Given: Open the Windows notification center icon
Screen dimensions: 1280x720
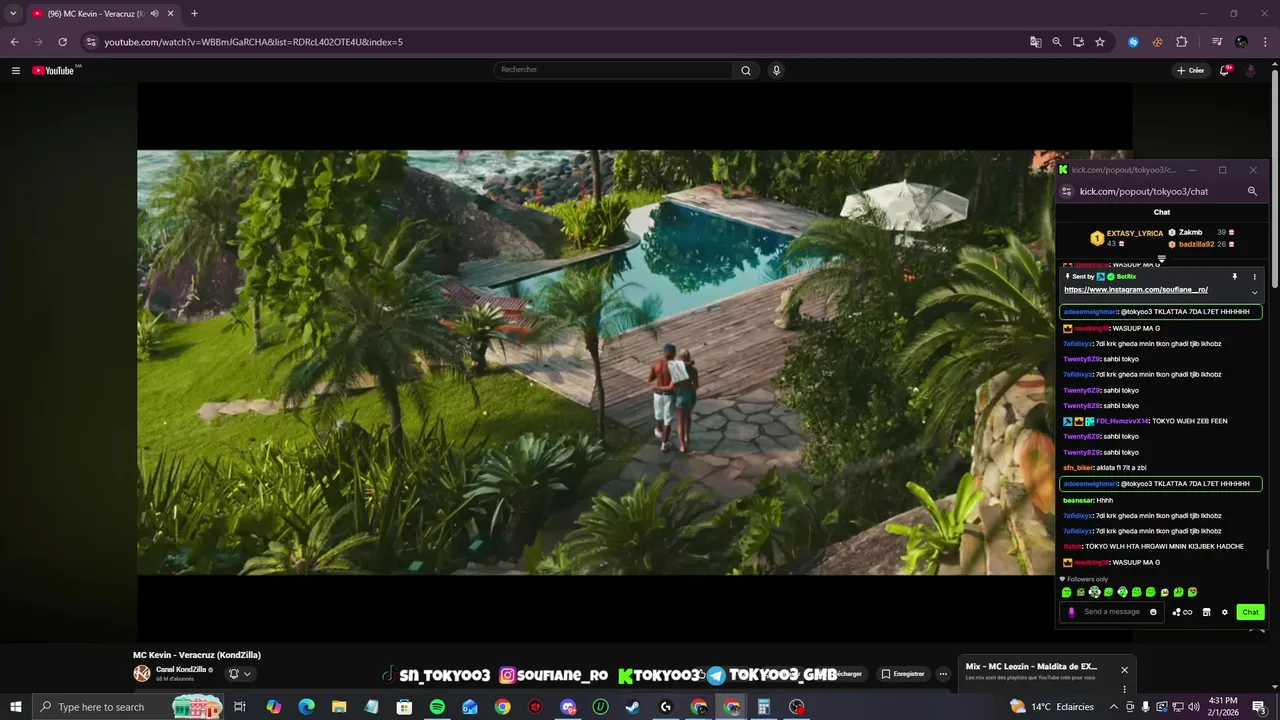Looking at the screenshot, I should [1259, 707].
